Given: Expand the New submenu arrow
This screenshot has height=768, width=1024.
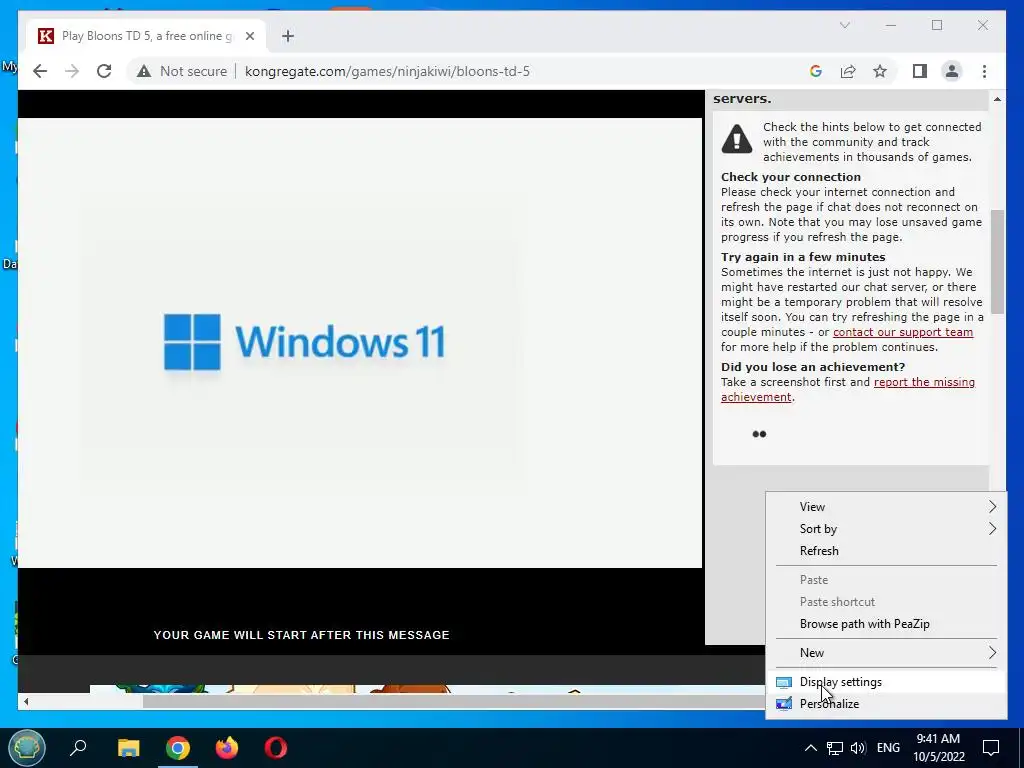Looking at the screenshot, I should 992,652.
